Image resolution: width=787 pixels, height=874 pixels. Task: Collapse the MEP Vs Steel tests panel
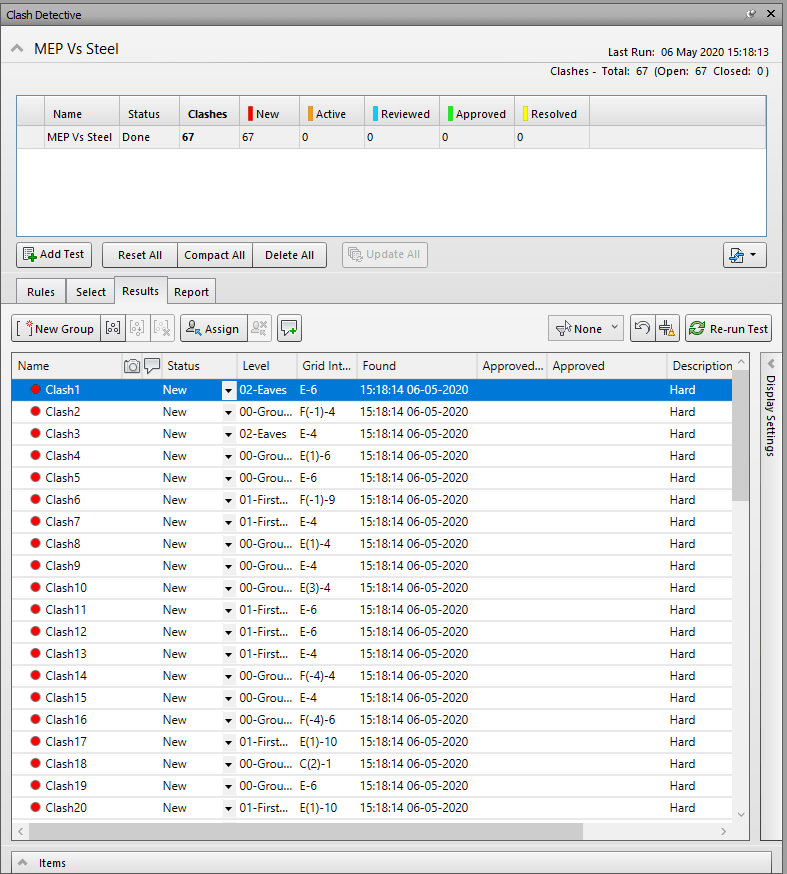click(x=17, y=48)
